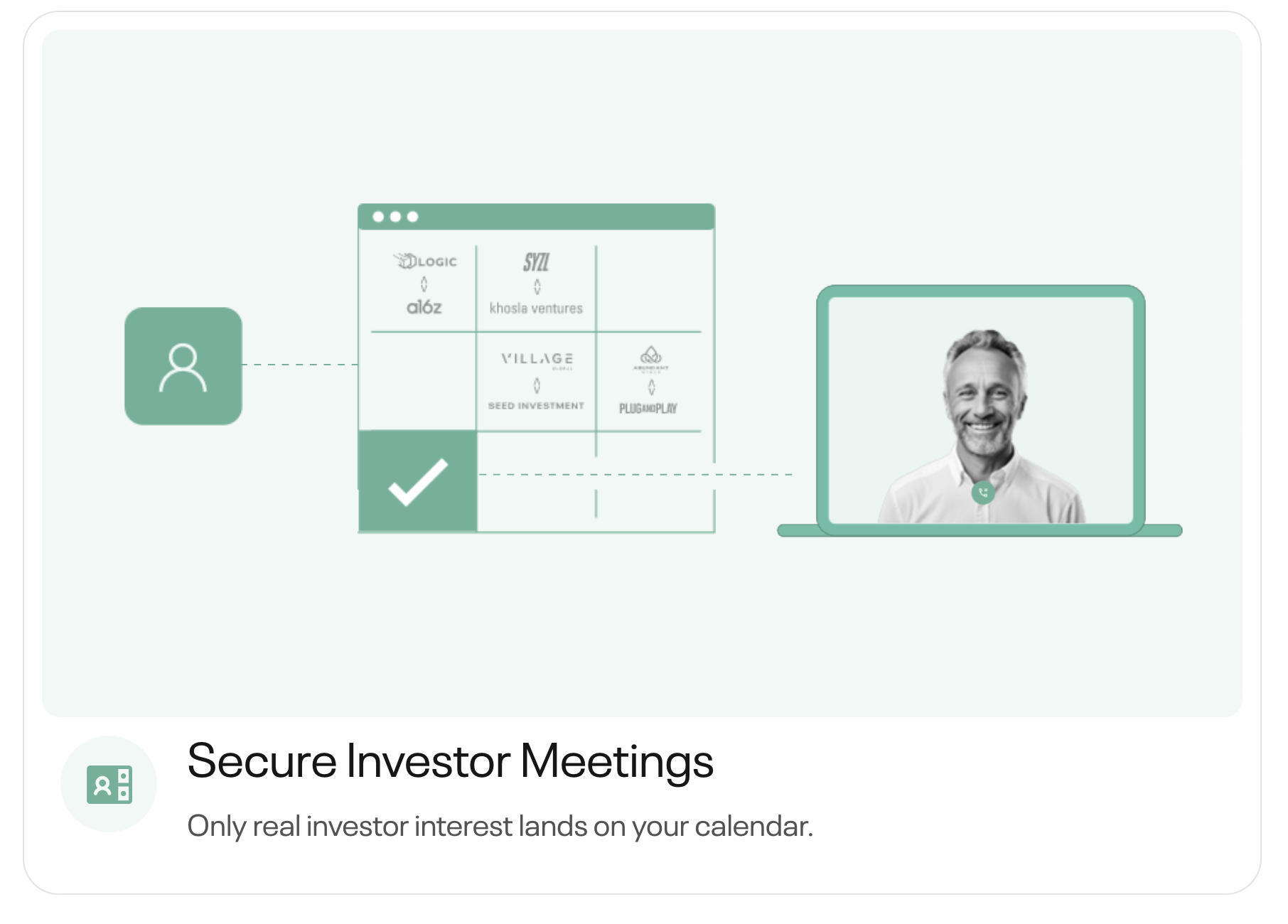Click the SYZL logo
Image resolution: width=1288 pixels, height=924 pixels.
(x=537, y=262)
